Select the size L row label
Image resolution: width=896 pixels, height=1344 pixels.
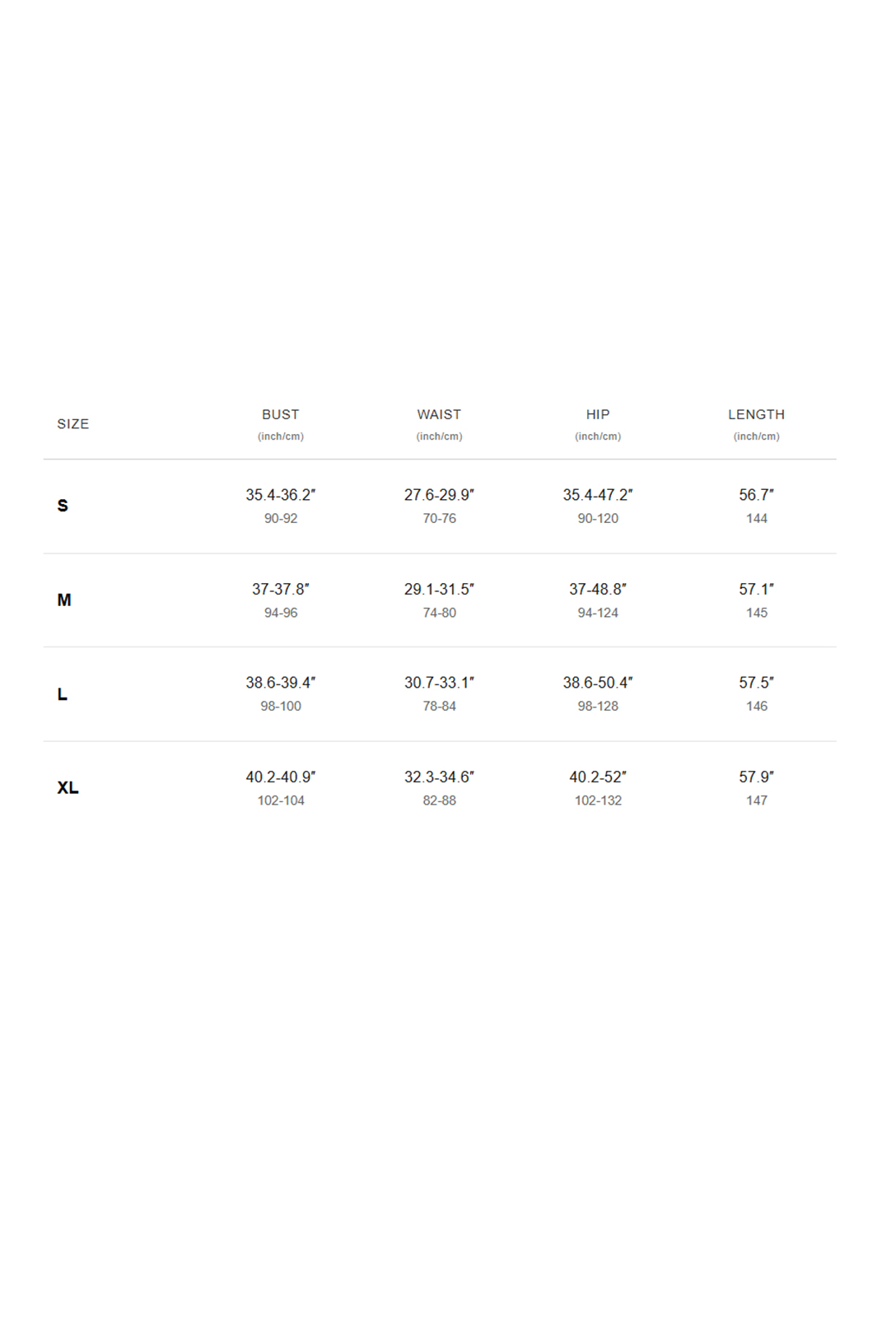pos(62,694)
